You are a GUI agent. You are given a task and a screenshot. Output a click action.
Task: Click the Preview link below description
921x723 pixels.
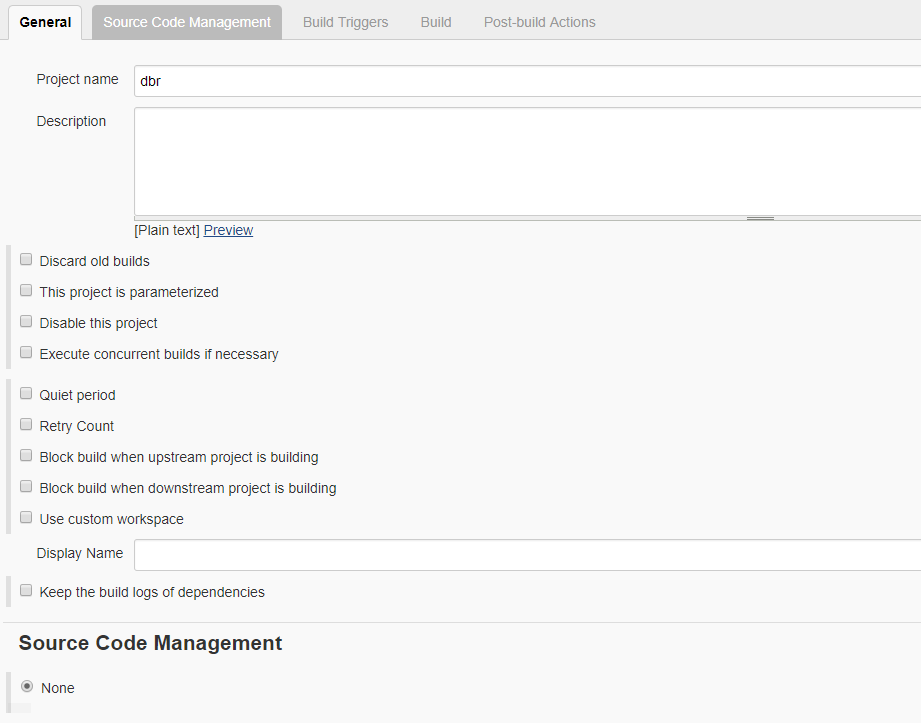tap(228, 230)
